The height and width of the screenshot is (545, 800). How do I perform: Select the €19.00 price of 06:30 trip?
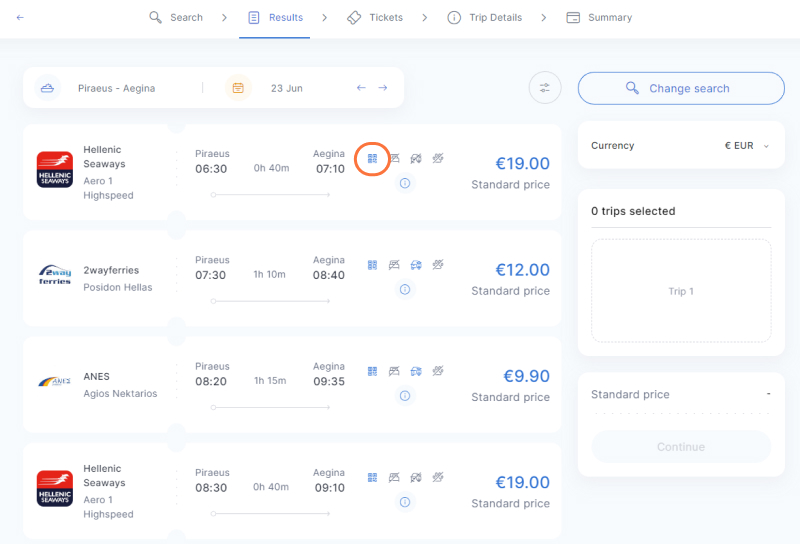point(522,164)
